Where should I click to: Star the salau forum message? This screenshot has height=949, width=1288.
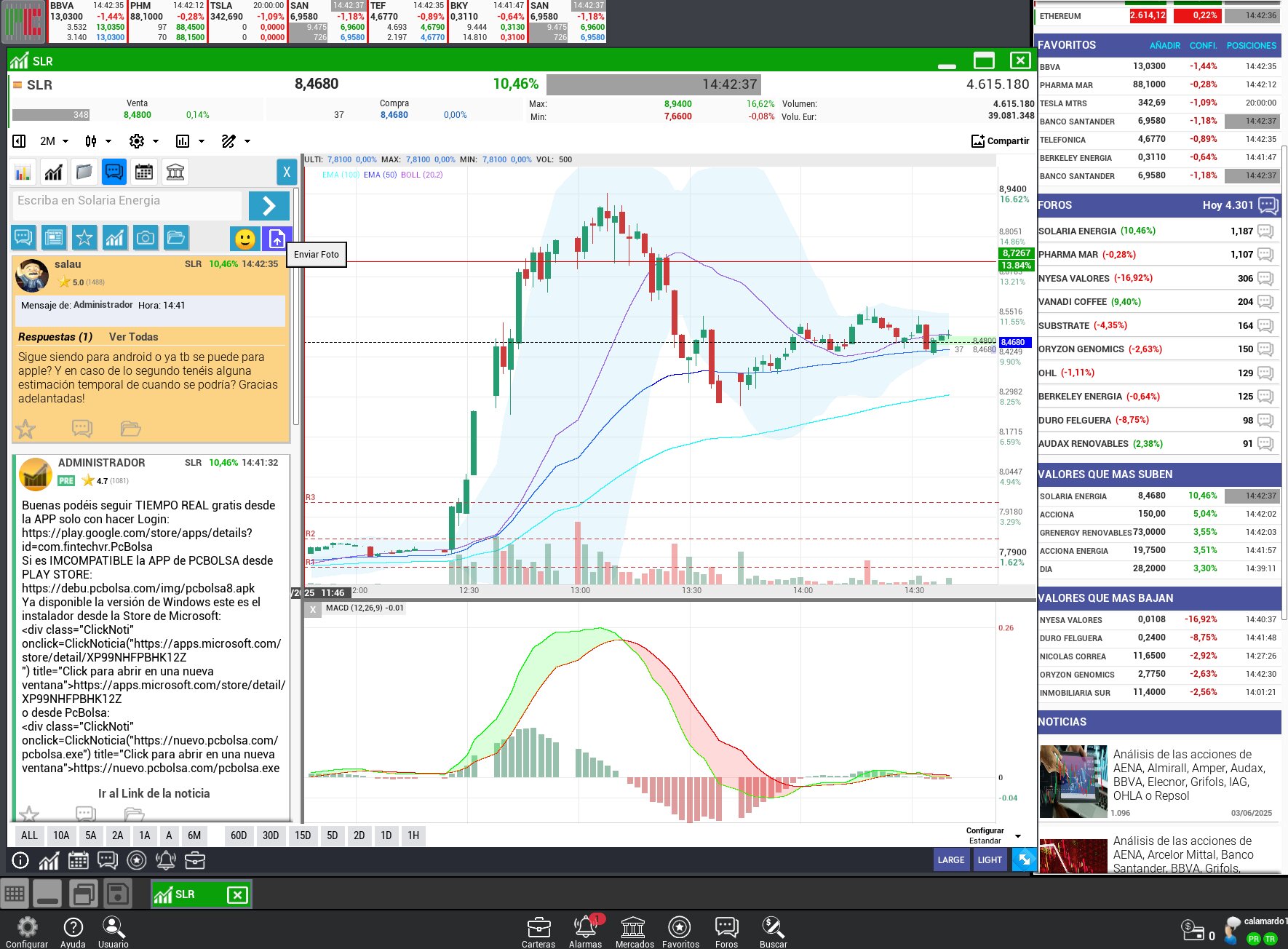[x=25, y=429]
